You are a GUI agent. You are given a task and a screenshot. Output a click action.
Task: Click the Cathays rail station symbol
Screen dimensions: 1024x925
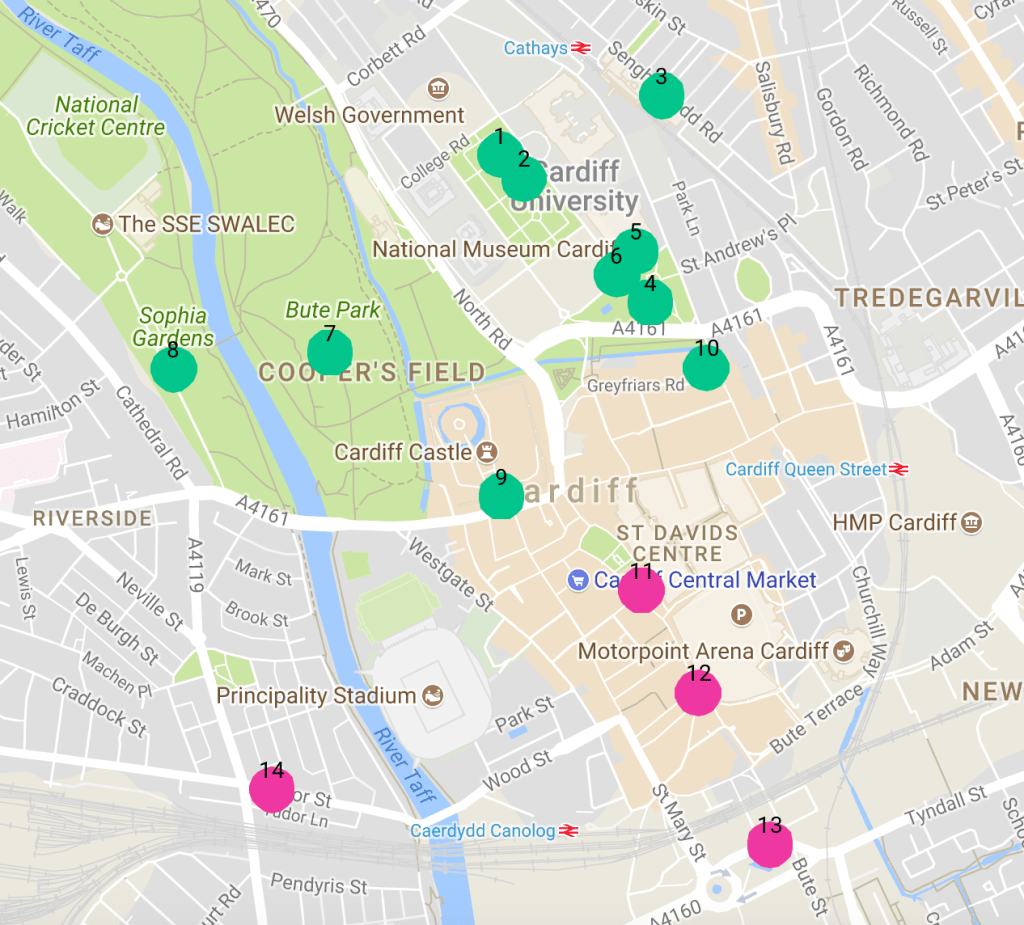pyautogui.click(x=581, y=48)
